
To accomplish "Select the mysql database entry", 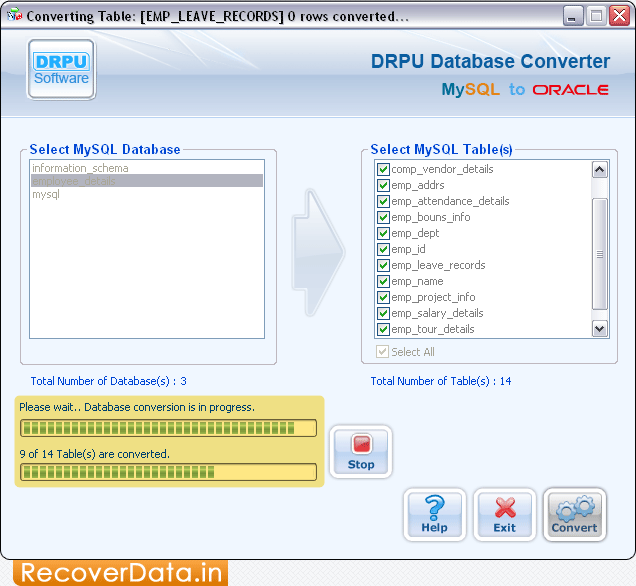I will tap(147, 194).
